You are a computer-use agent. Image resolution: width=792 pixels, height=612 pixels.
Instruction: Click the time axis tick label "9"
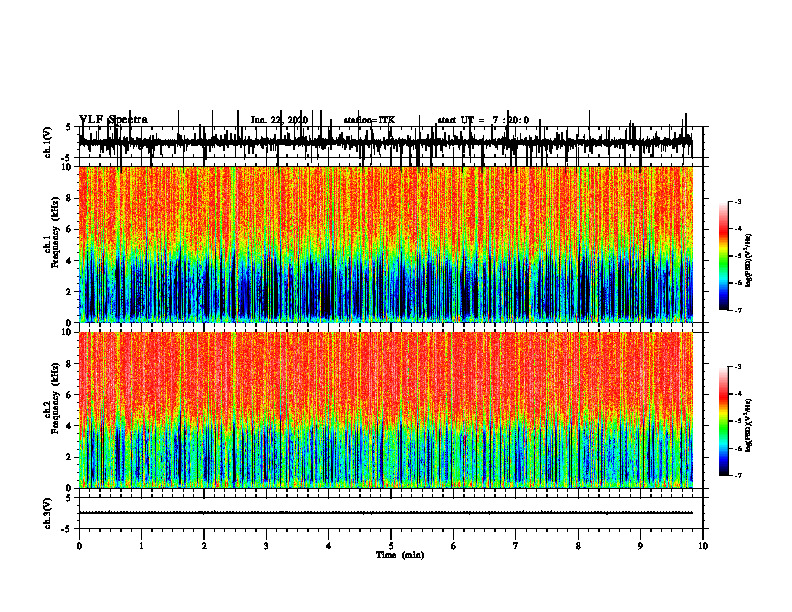tap(640, 546)
